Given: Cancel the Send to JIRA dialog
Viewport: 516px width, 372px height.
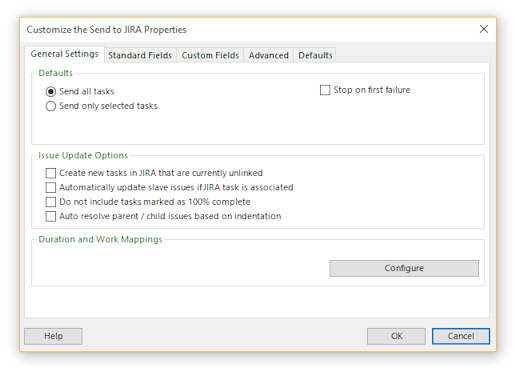Looking at the screenshot, I should 461,336.
